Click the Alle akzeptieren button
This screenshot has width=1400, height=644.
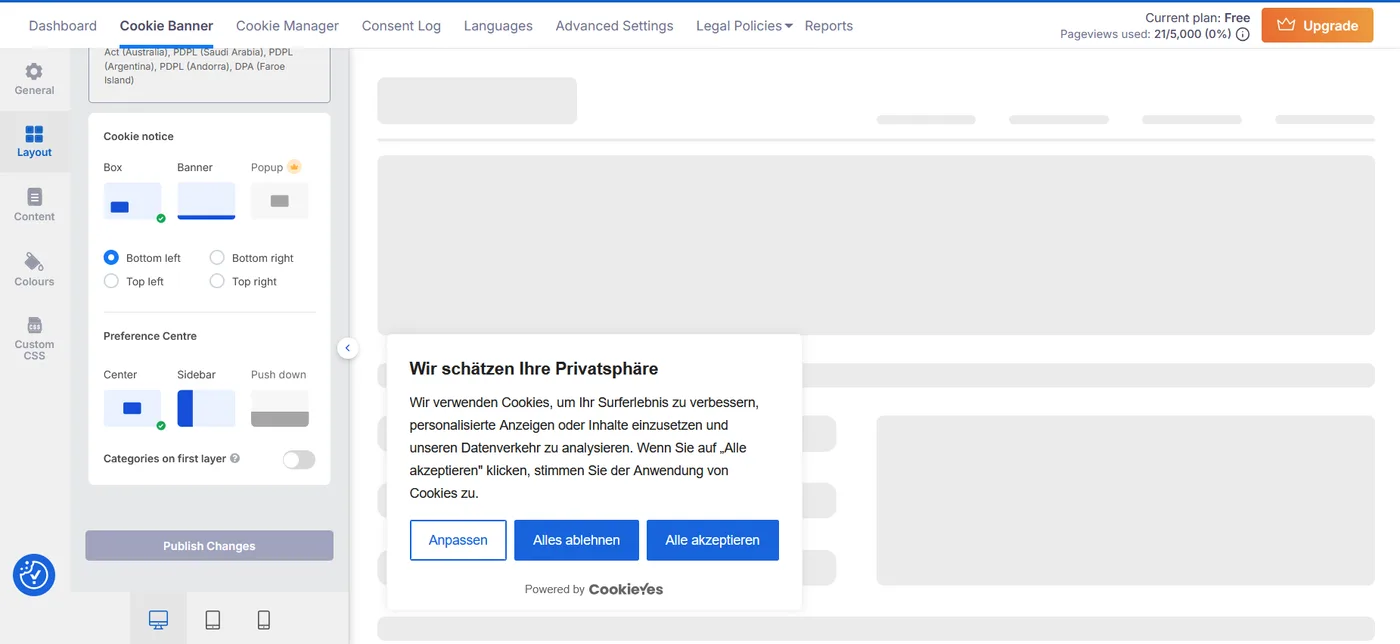tap(712, 540)
